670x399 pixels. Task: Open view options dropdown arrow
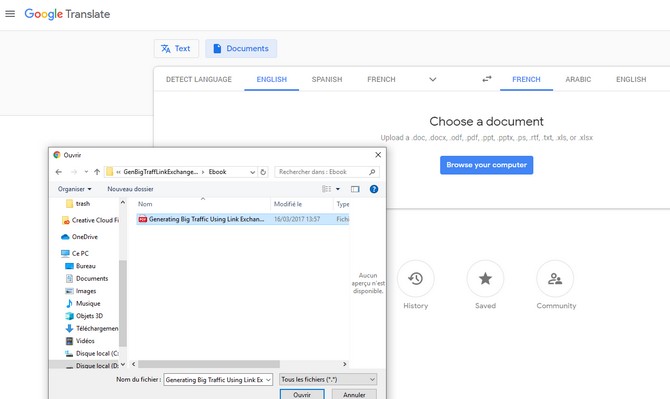click(338, 189)
